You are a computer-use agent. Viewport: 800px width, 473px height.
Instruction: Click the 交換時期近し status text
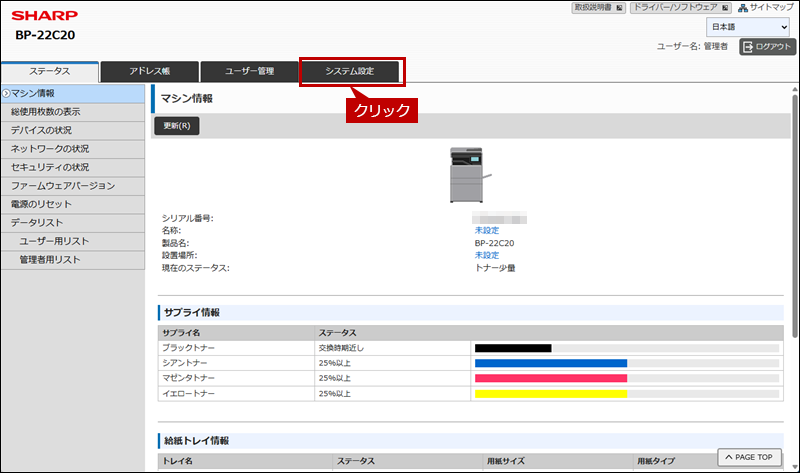tap(341, 348)
